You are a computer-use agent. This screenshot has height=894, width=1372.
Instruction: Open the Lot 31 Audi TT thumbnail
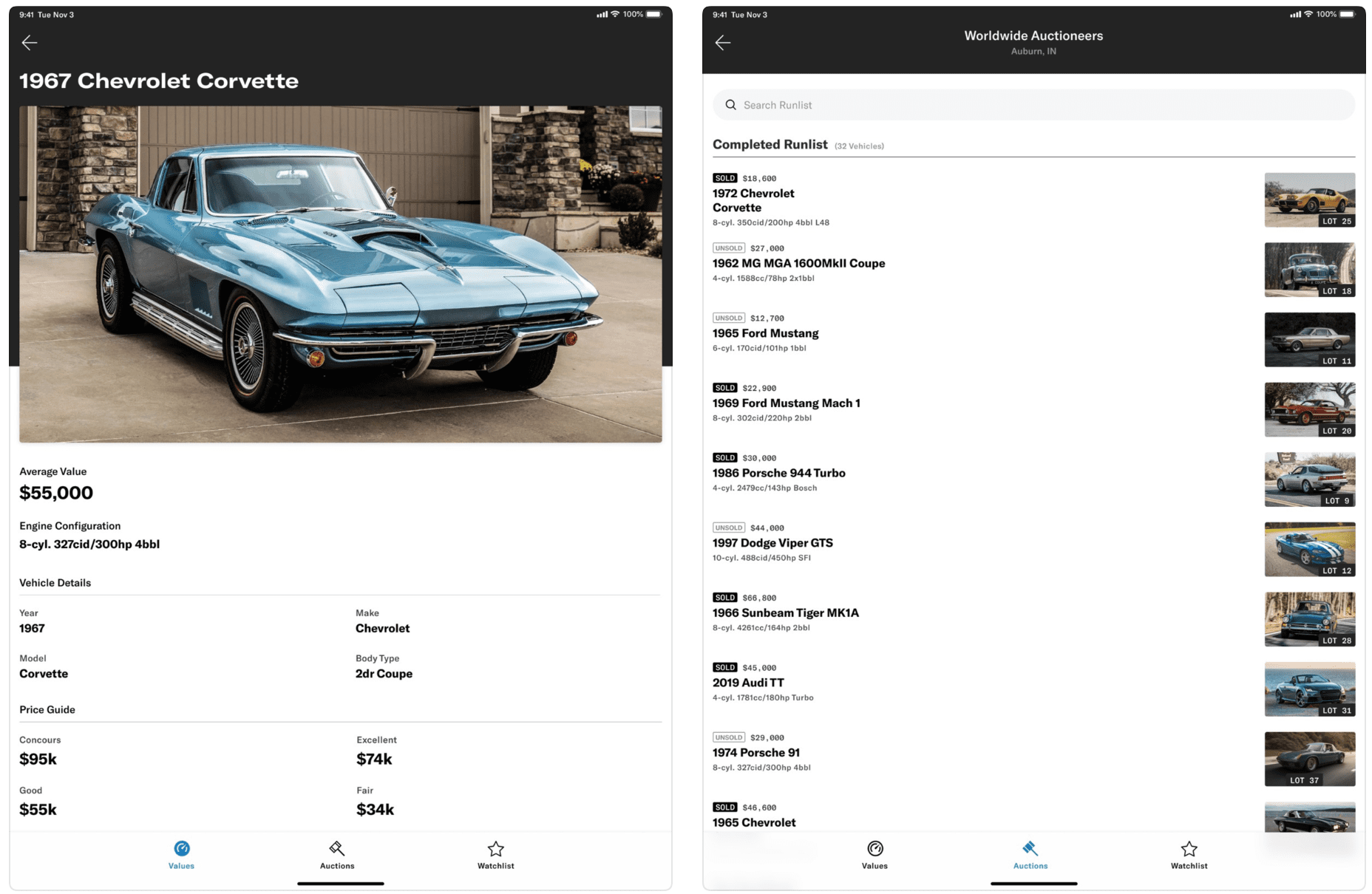(1309, 689)
